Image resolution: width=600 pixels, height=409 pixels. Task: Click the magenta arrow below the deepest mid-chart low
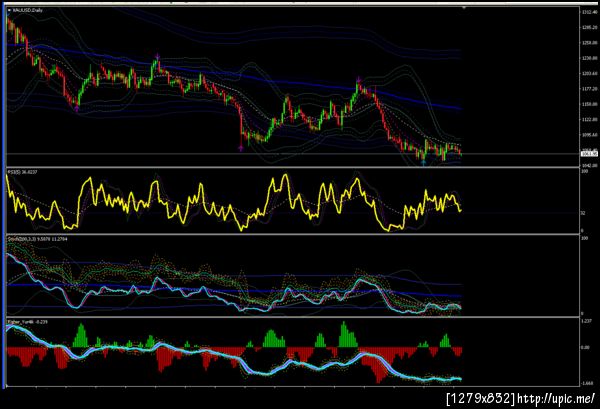click(x=241, y=148)
